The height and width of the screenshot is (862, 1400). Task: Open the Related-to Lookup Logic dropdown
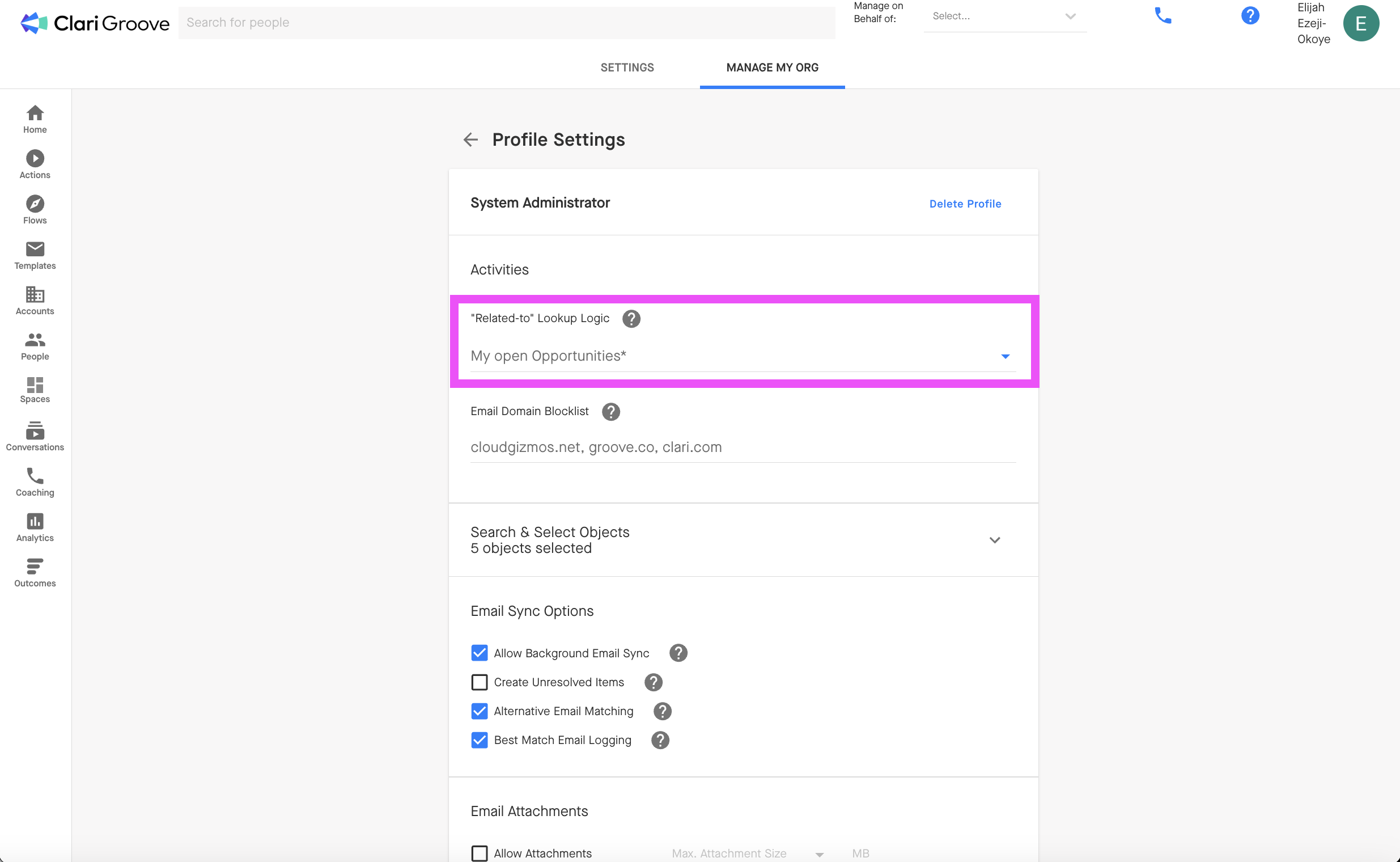tap(743, 356)
